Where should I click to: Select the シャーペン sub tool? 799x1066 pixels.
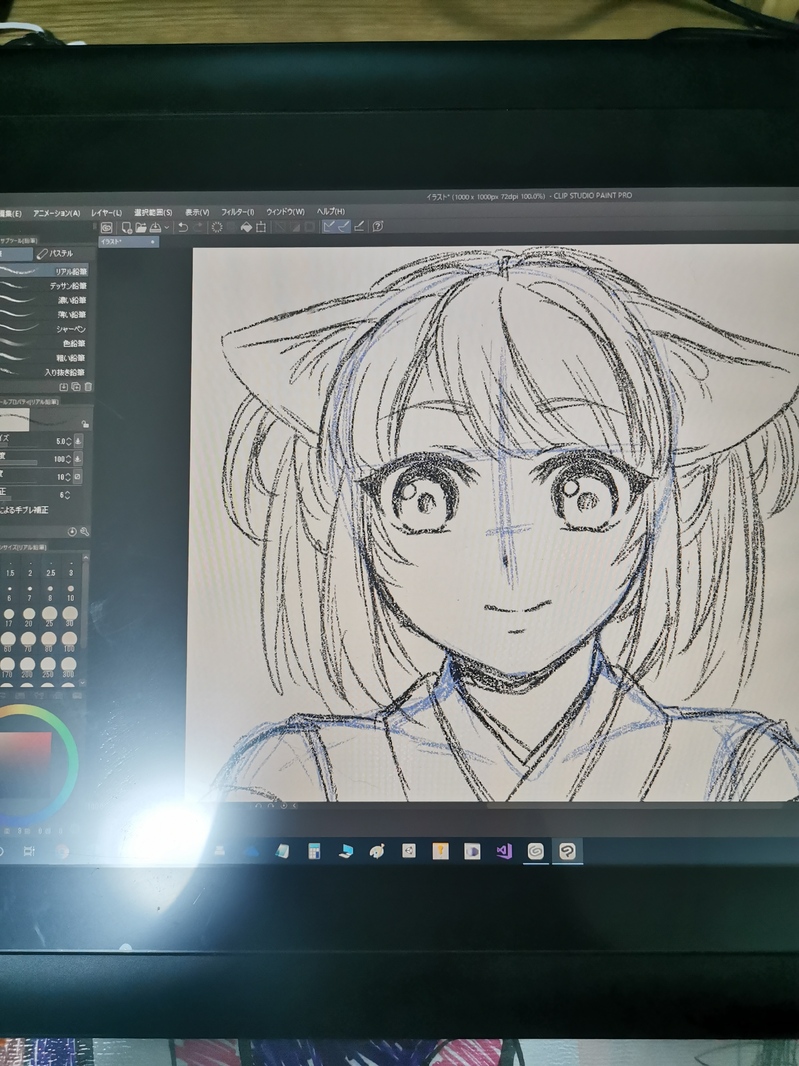tap(44, 328)
